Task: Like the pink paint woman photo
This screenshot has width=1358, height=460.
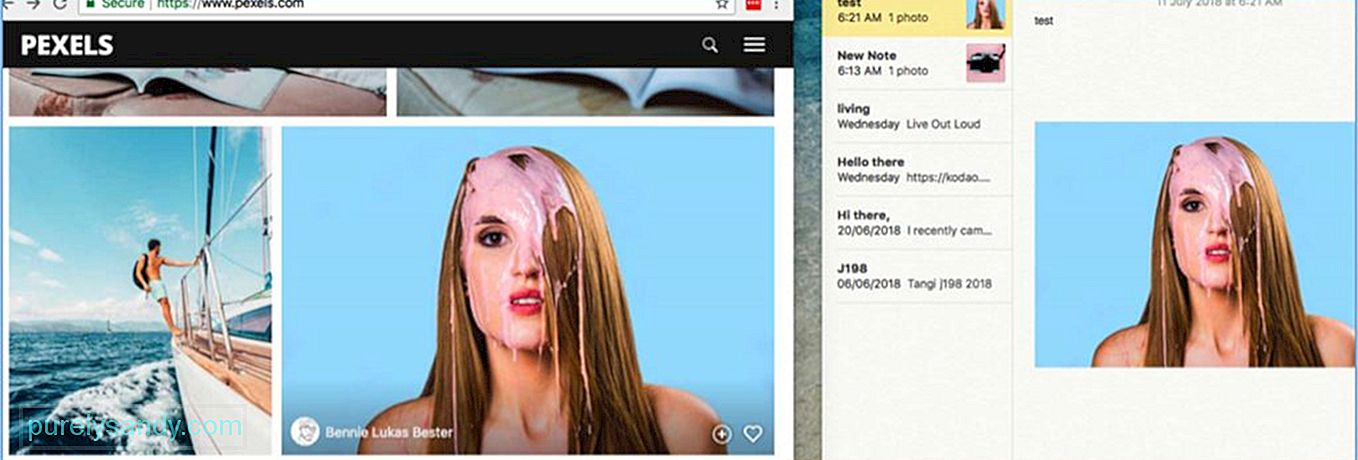Action: pyautogui.click(x=753, y=434)
